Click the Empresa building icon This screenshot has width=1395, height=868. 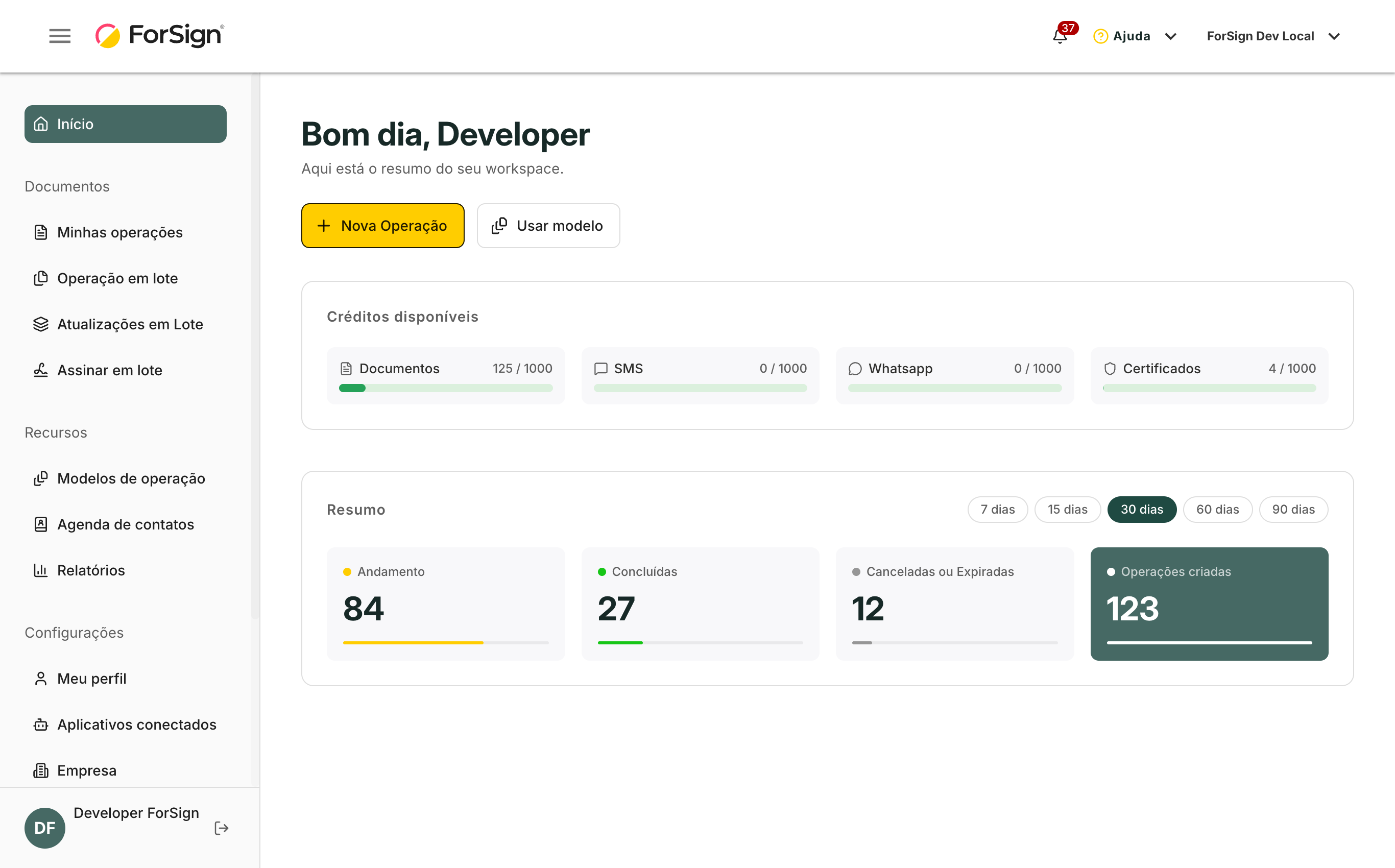coord(41,770)
